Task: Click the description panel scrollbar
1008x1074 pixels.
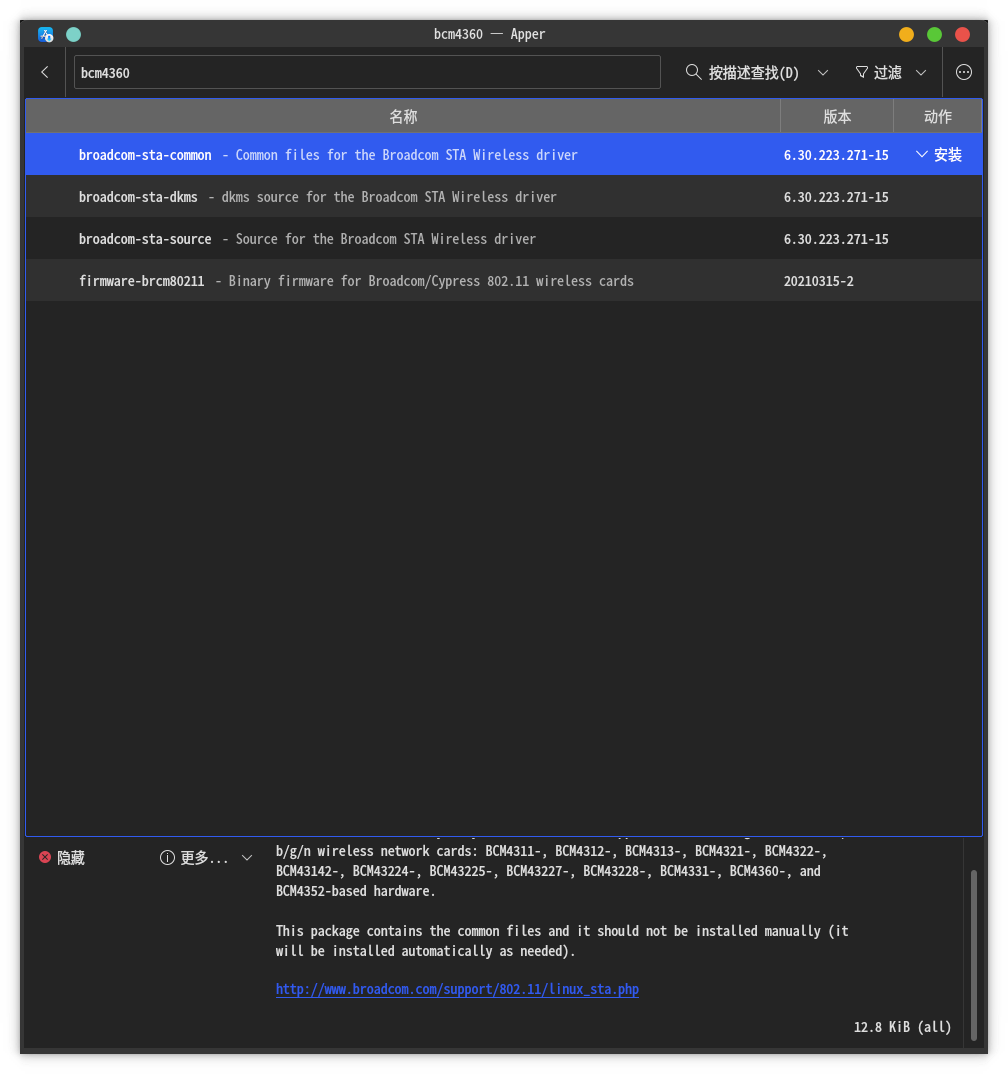Action: pos(973,955)
